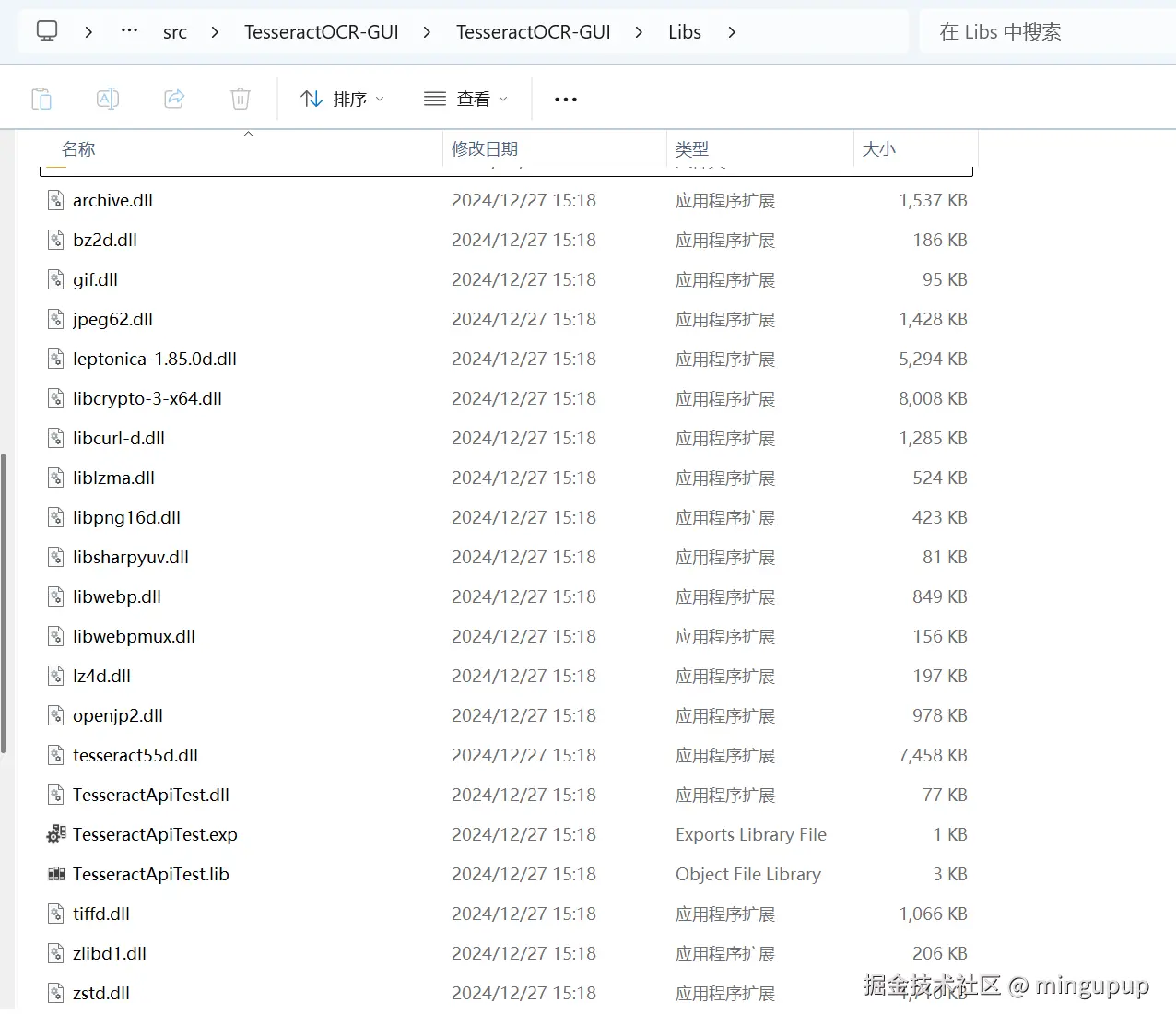Click the lz4d.dll file icon
The width and height of the screenshot is (1176, 1026).
(56, 676)
